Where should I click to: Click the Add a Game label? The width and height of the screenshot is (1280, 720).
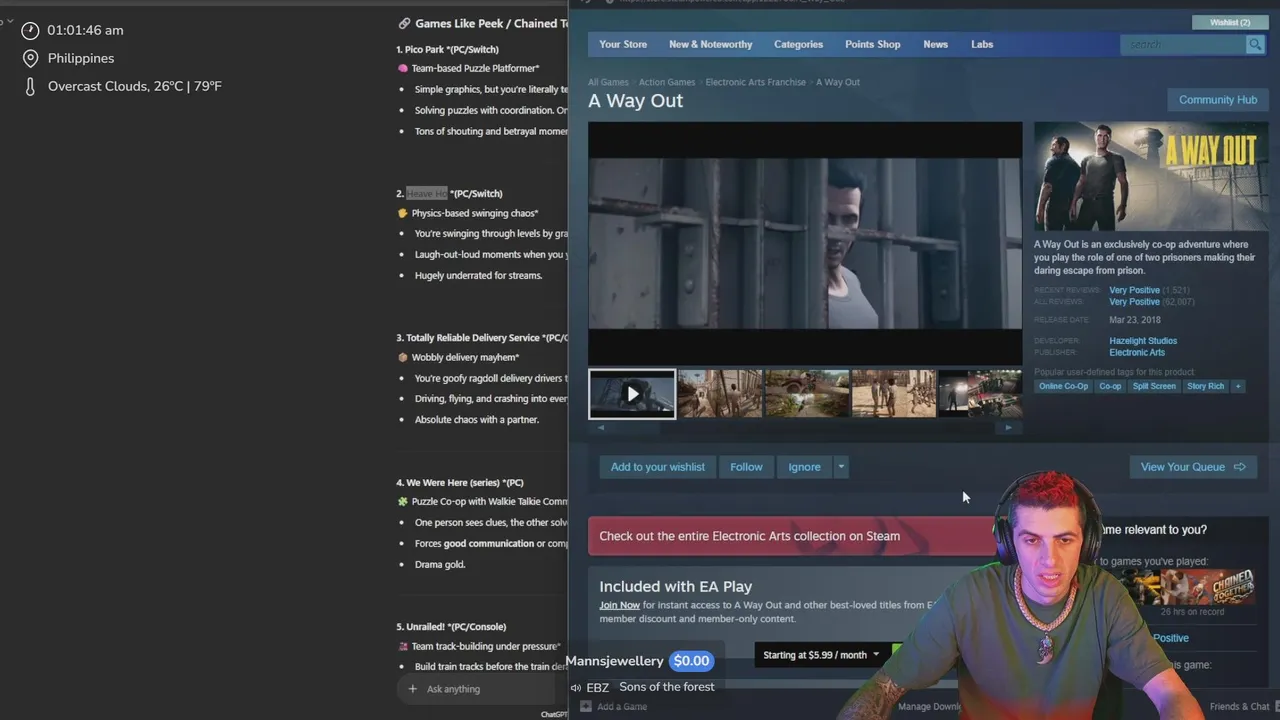(x=622, y=706)
